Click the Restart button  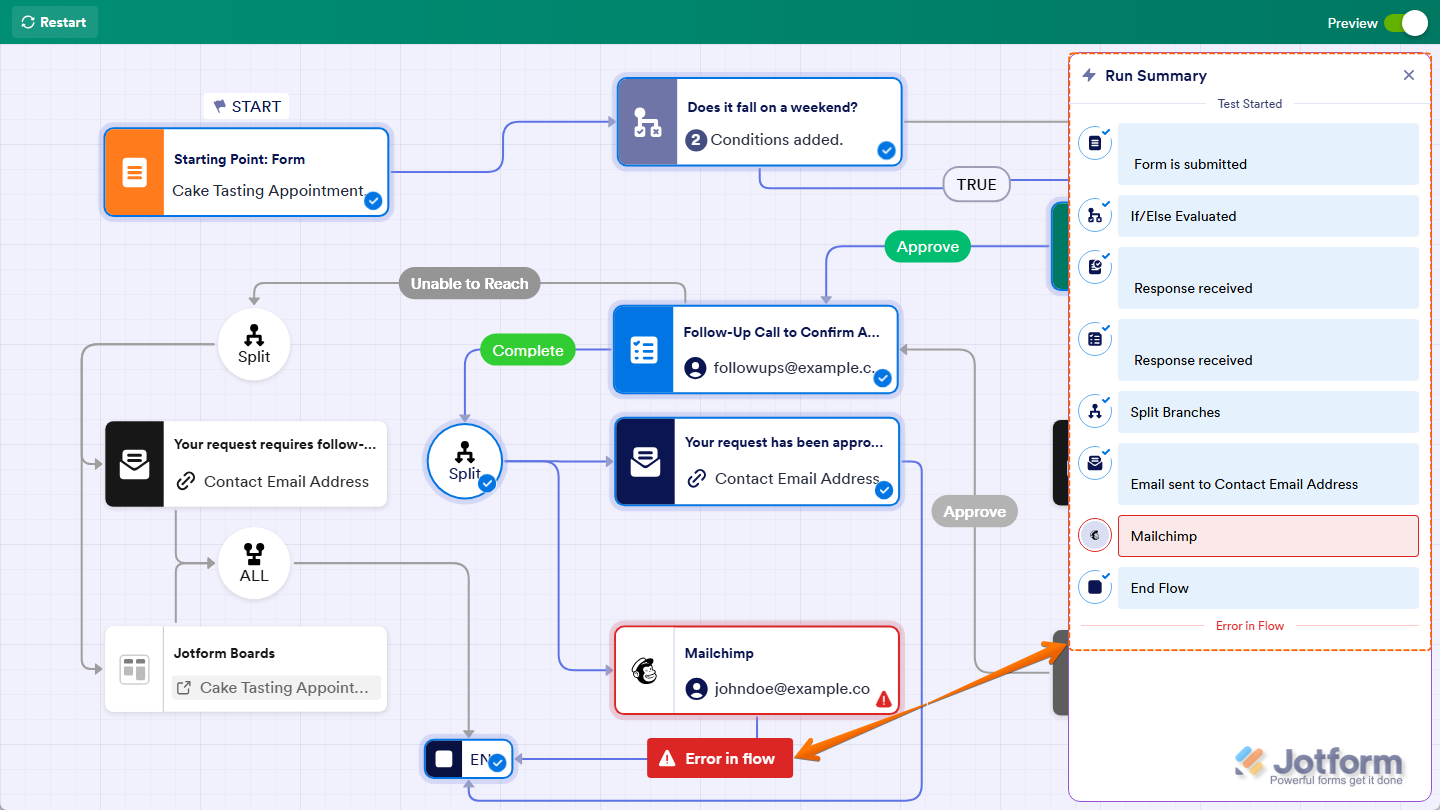point(54,22)
